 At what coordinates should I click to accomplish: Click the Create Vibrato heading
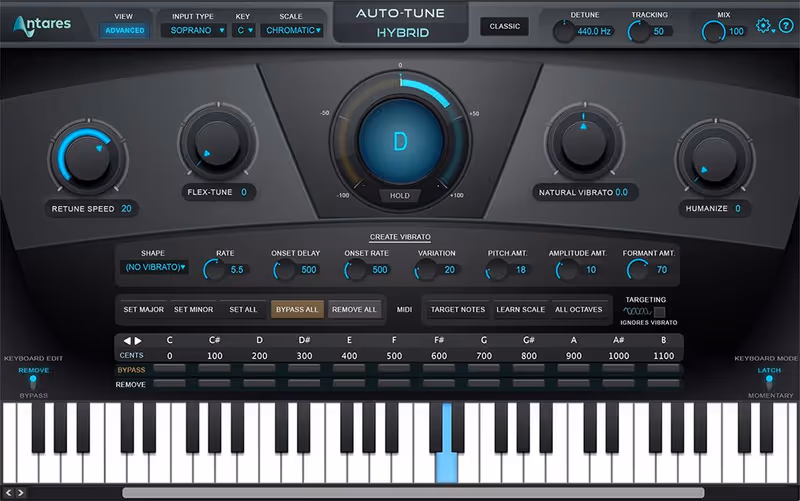click(400, 237)
